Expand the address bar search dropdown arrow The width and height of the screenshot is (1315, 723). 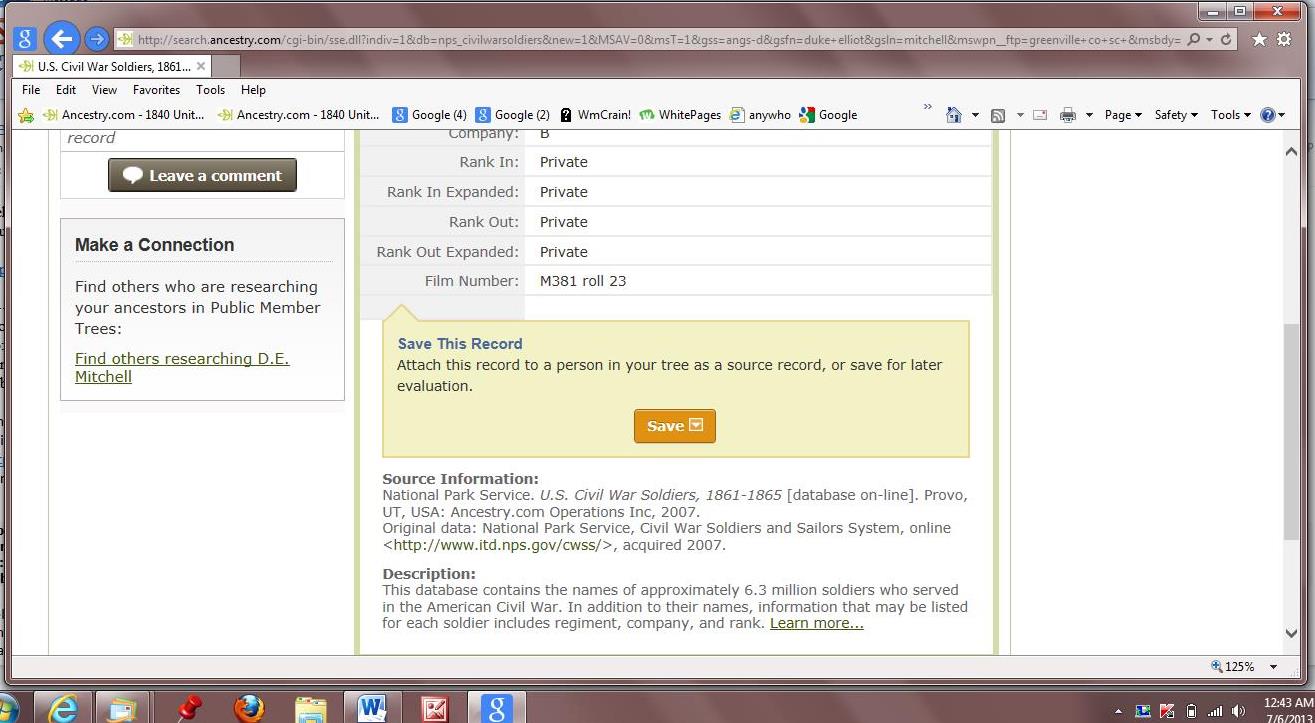pos(1209,40)
